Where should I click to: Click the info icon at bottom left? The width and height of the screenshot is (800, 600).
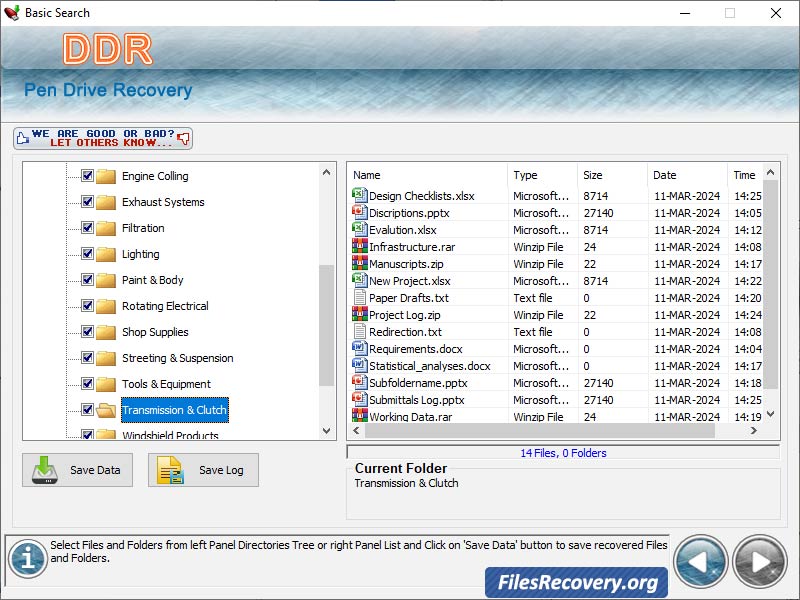29,557
